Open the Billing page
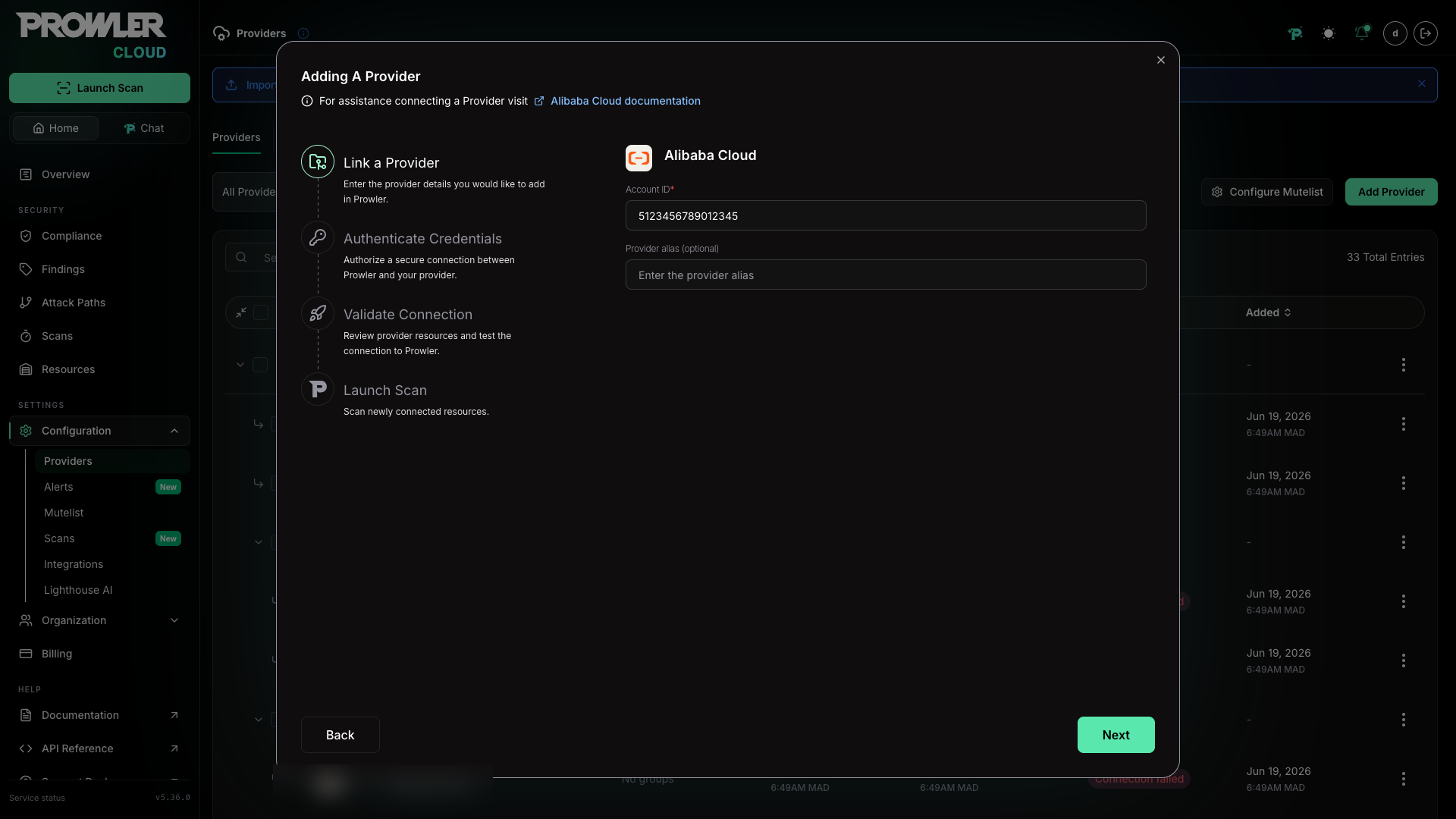This screenshot has width=1456, height=819. (99, 654)
